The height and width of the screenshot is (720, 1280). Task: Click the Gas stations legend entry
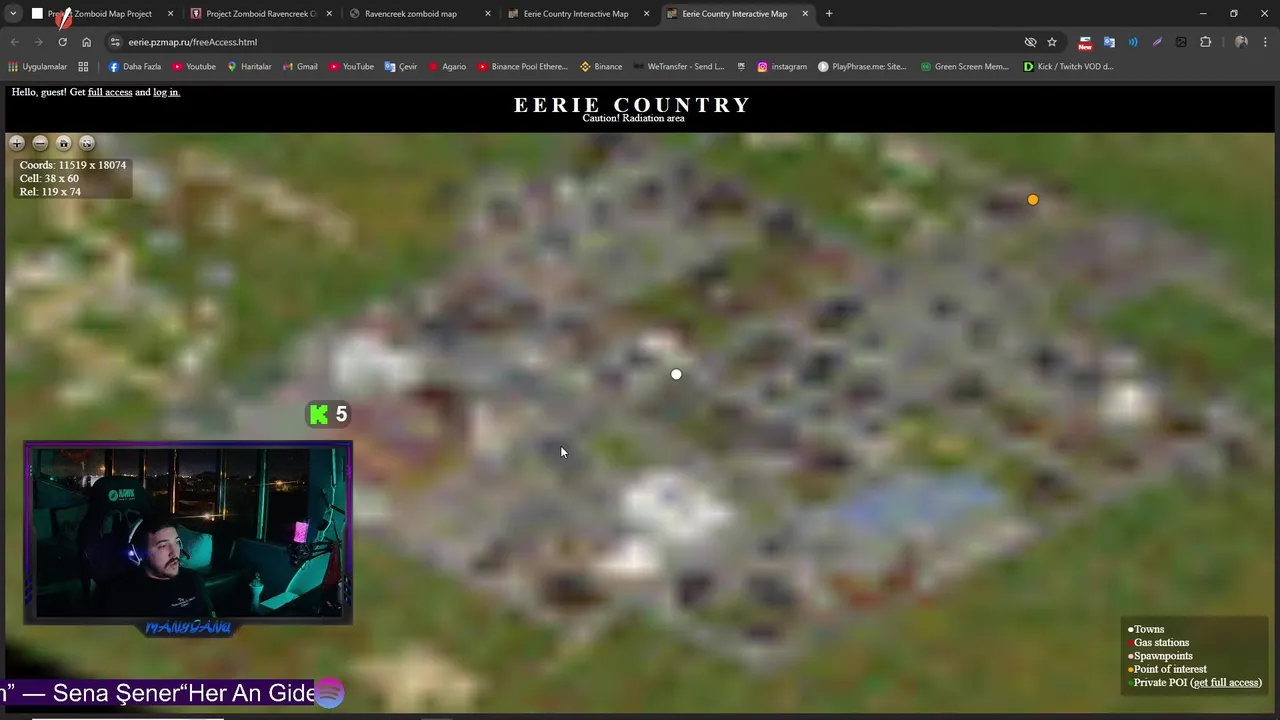pos(1158,643)
